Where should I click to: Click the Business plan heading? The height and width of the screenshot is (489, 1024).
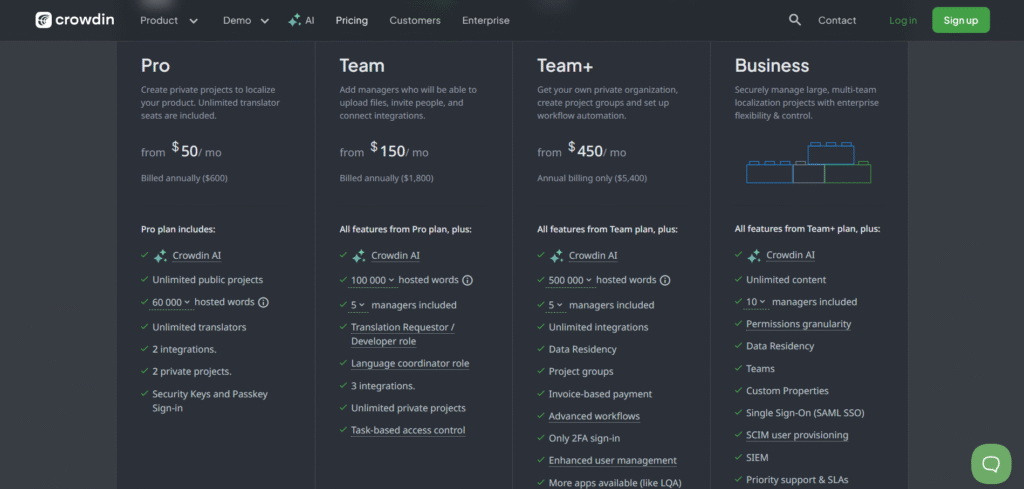(772, 65)
